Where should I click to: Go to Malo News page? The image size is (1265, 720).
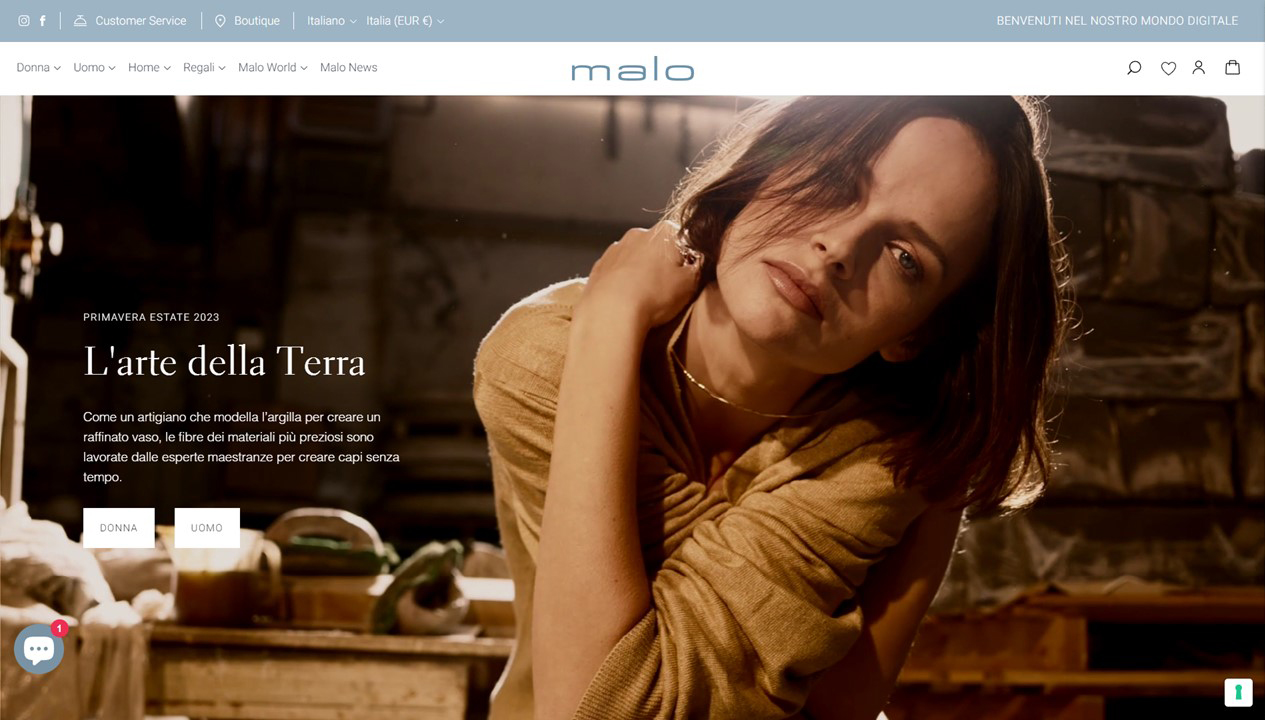pos(349,67)
